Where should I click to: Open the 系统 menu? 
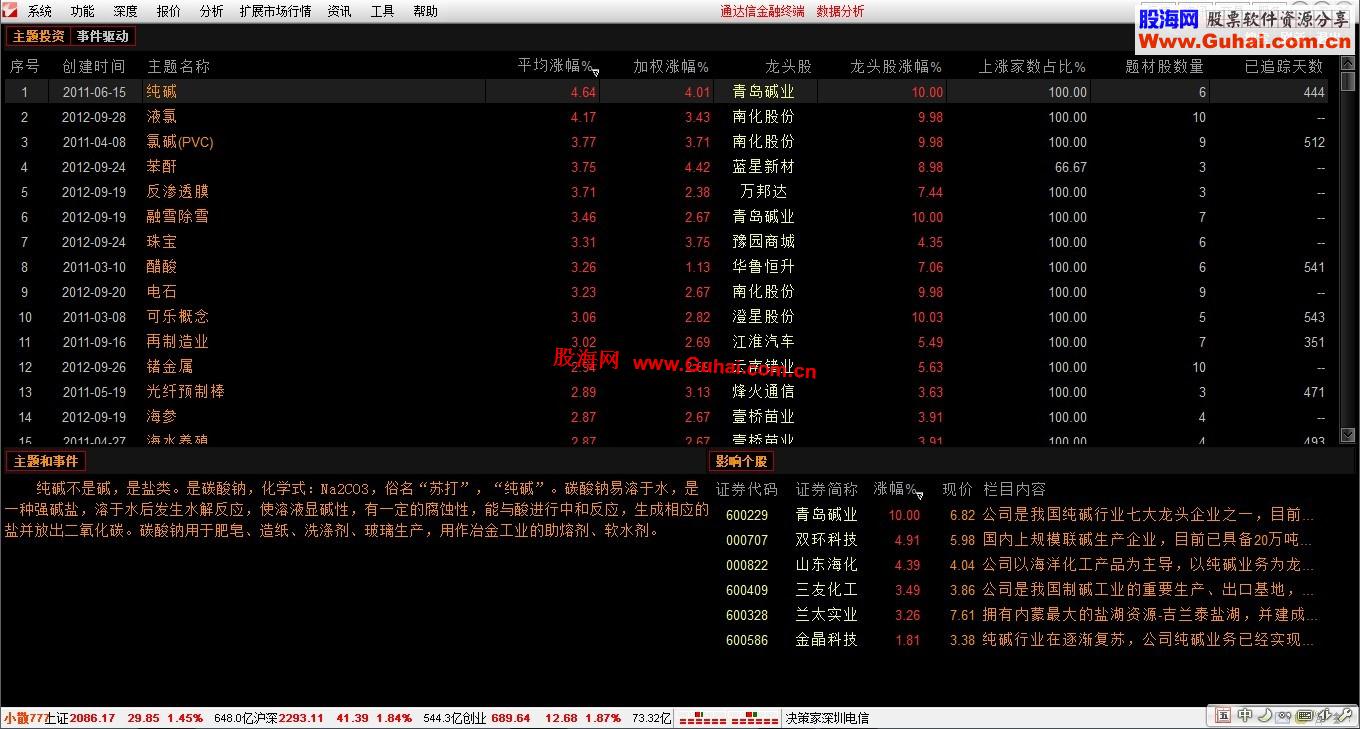pyautogui.click(x=40, y=11)
